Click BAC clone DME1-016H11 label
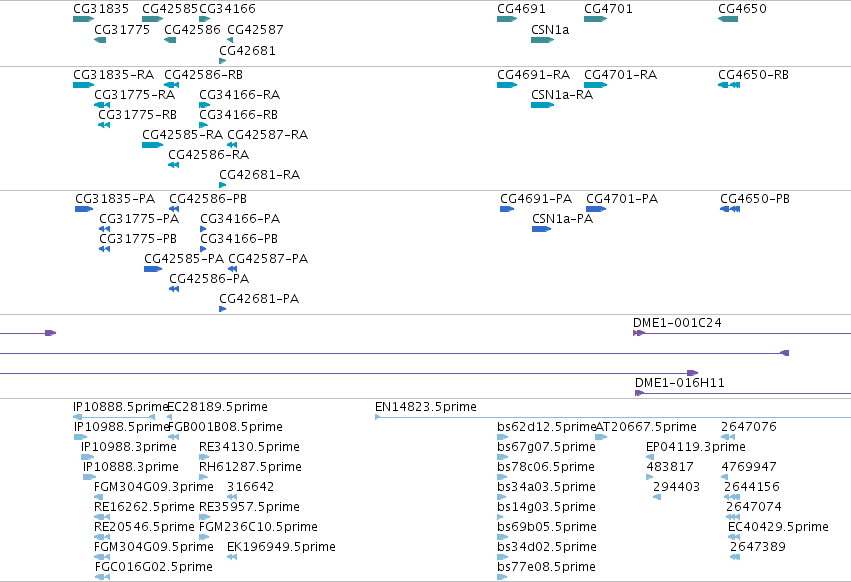The width and height of the screenshot is (851, 582). pos(679,383)
